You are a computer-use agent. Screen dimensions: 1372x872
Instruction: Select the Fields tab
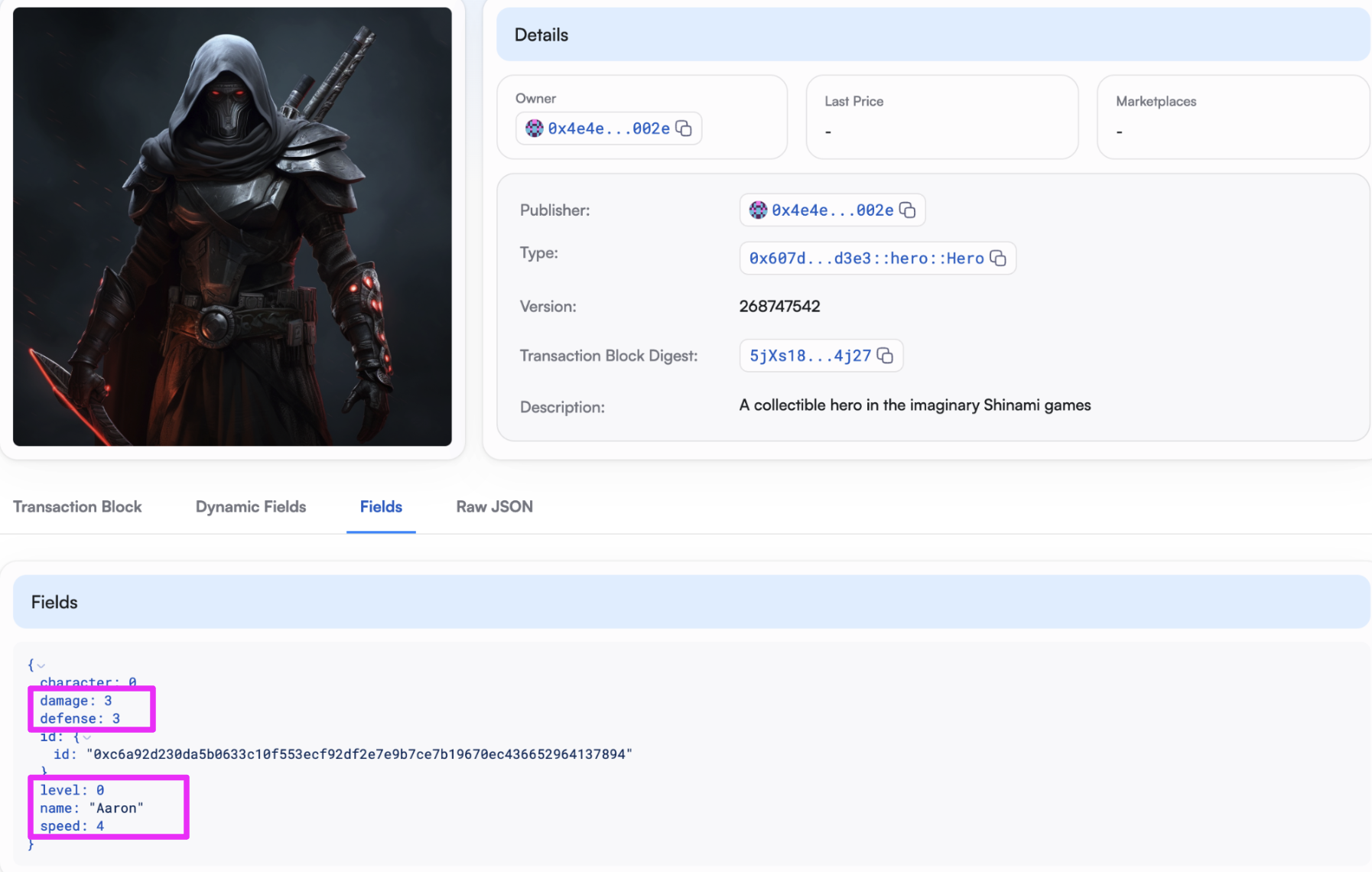[x=381, y=506]
